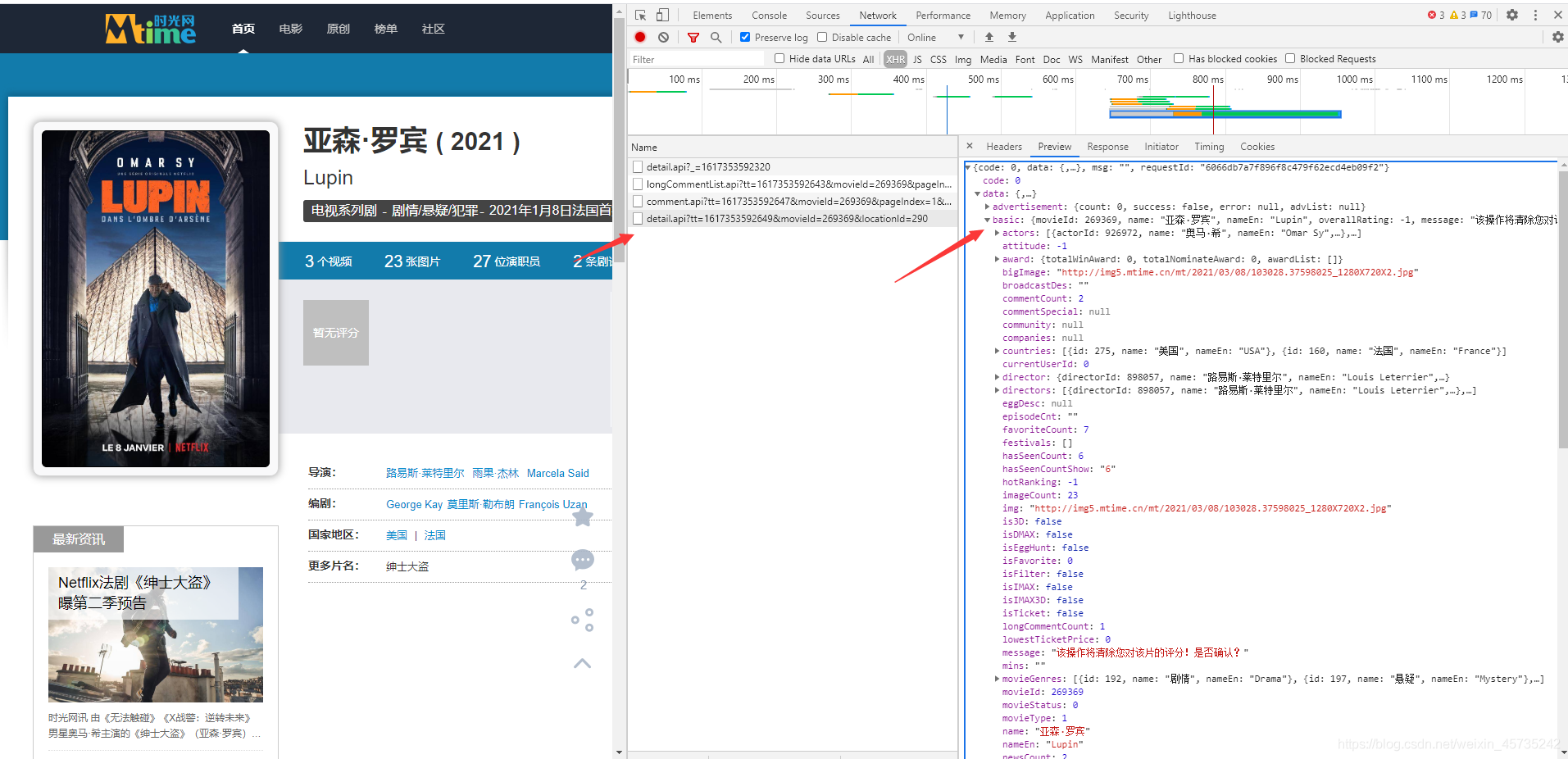Open DevTools three-dot customize menu
1568x759 pixels.
[1535, 15]
